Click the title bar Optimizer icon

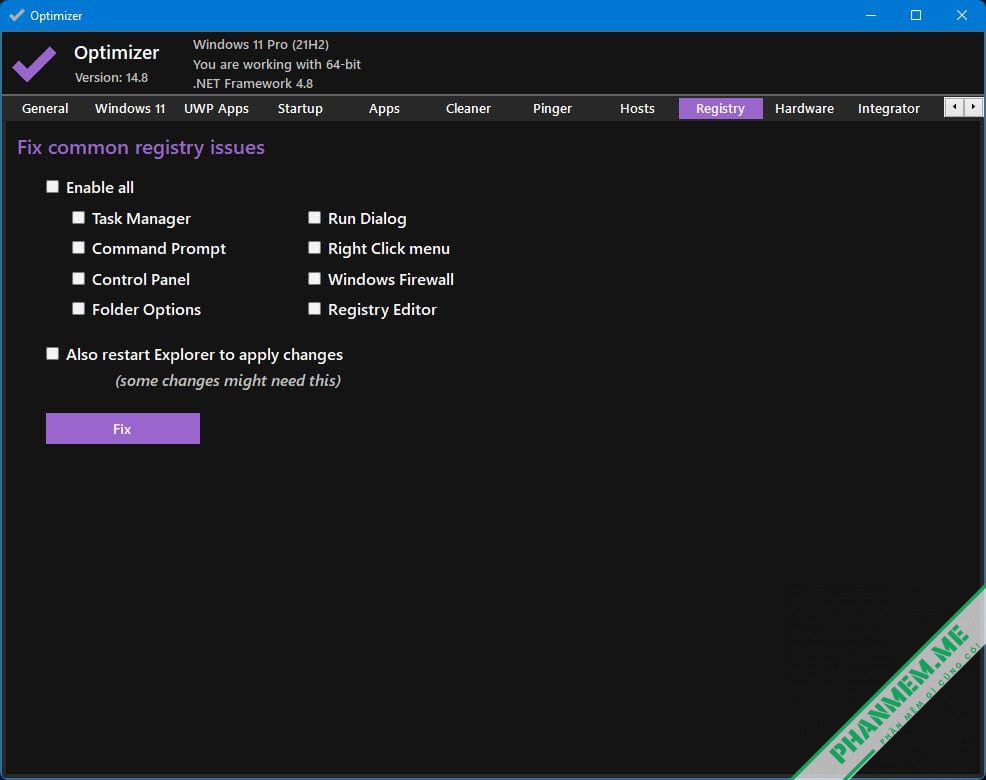(17, 15)
